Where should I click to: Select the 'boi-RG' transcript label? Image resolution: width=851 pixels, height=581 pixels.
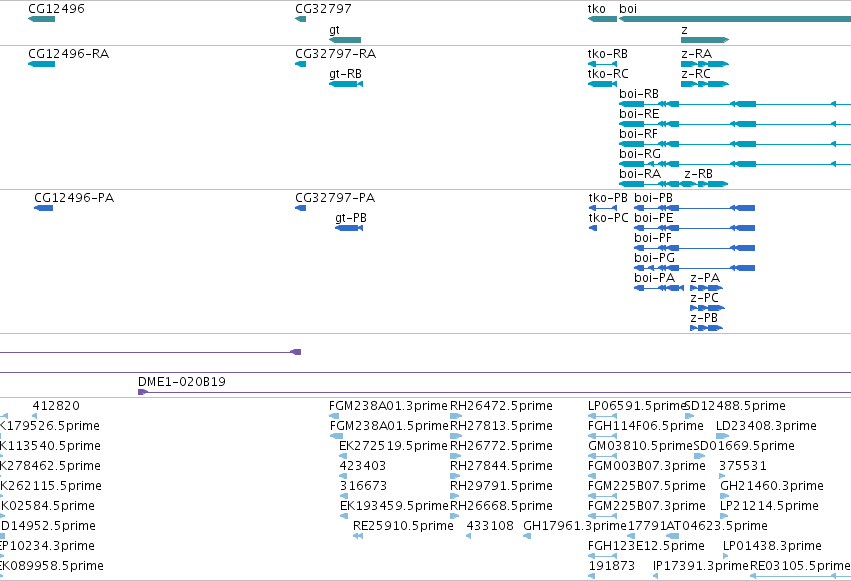(640, 154)
